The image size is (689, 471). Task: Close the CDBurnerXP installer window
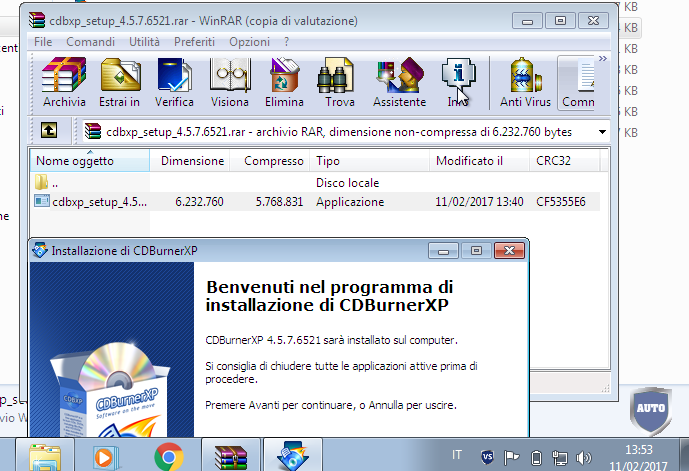click(x=509, y=251)
